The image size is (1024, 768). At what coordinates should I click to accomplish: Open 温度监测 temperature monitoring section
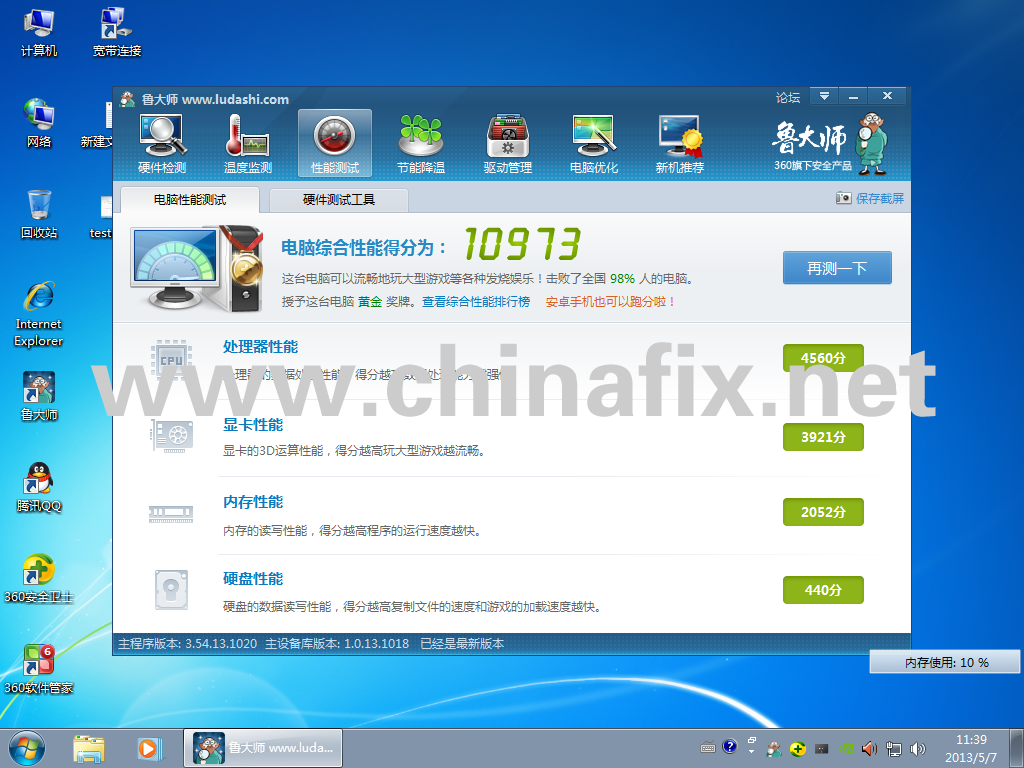click(x=248, y=144)
